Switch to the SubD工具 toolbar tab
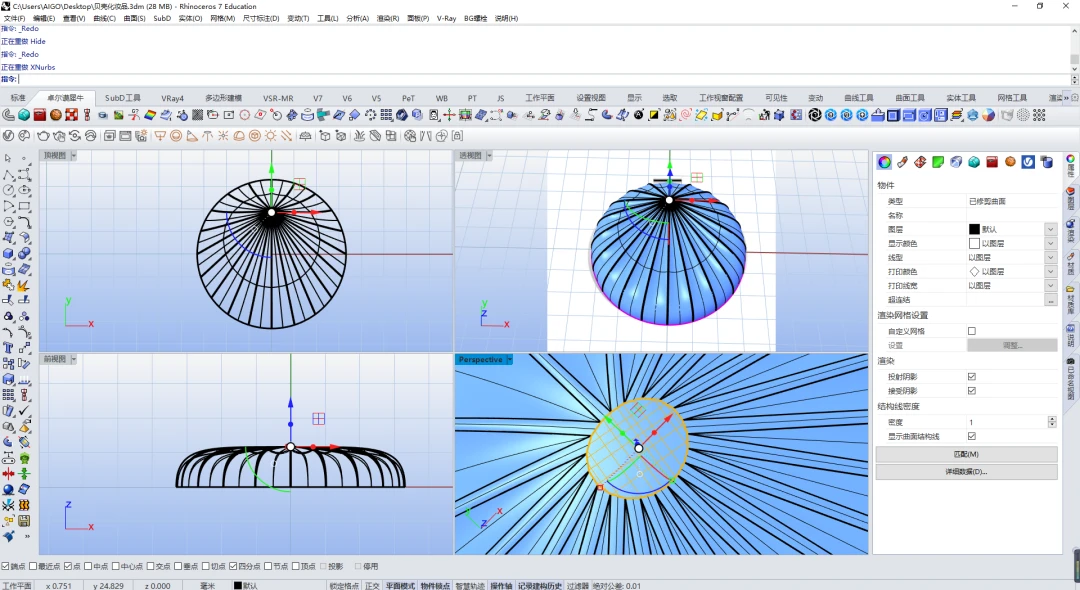Viewport: 1080px width, 590px height. (x=123, y=98)
